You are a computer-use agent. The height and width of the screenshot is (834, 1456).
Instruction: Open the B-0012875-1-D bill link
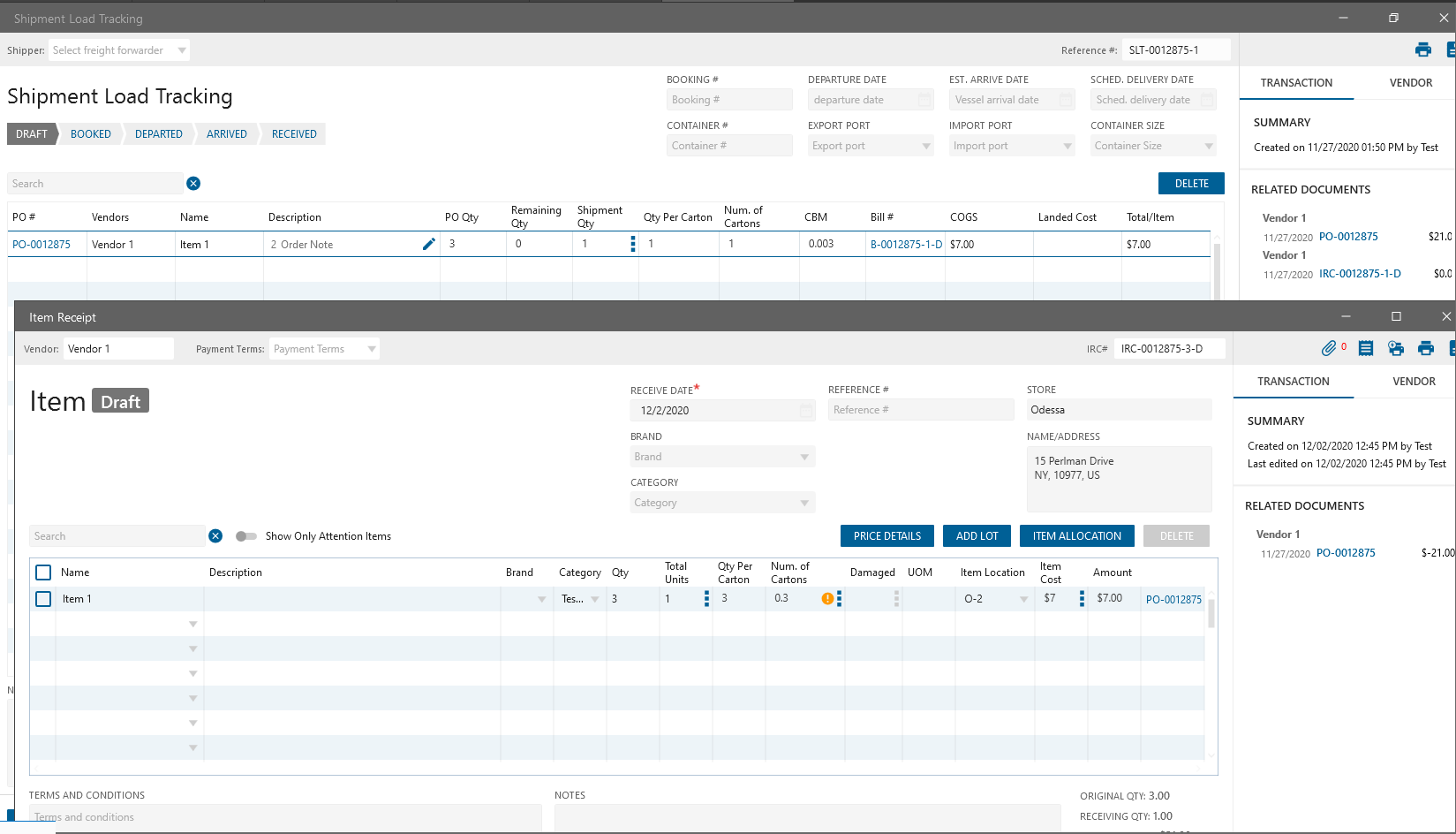pyautogui.click(x=906, y=245)
